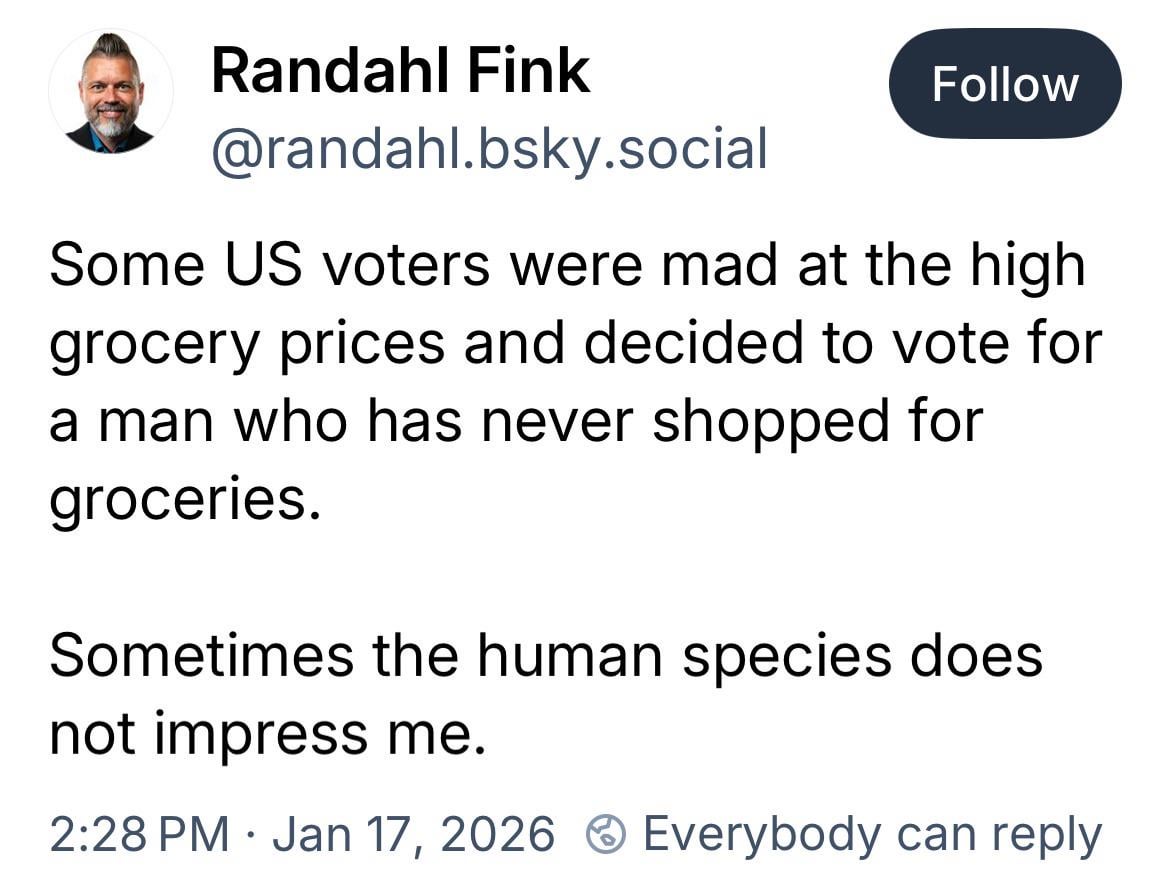The height and width of the screenshot is (871, 1170).
Task: Click the word "does" after "species"
Action: (x=984, y=656)
